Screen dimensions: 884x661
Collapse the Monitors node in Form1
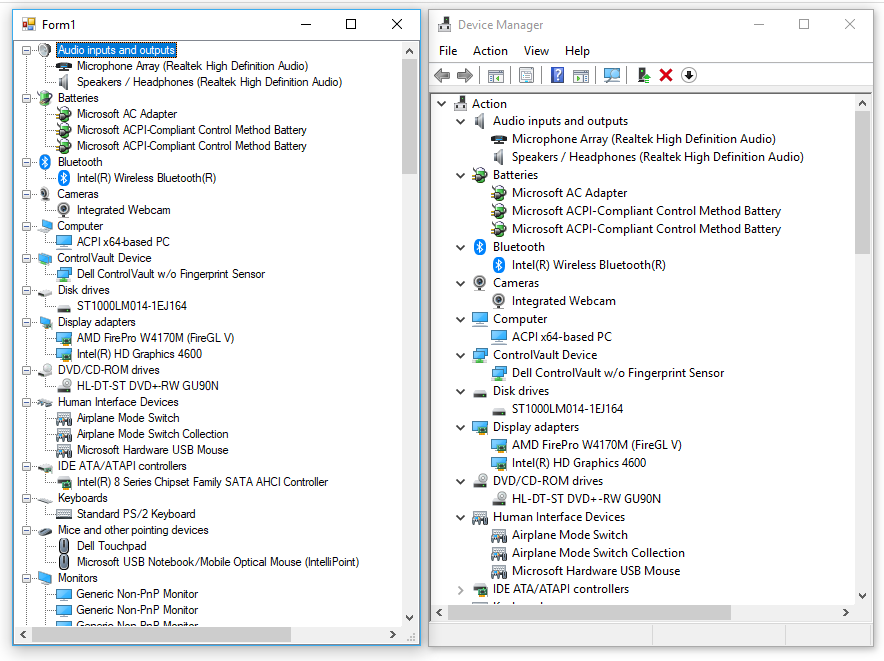[x=26, y=578]
